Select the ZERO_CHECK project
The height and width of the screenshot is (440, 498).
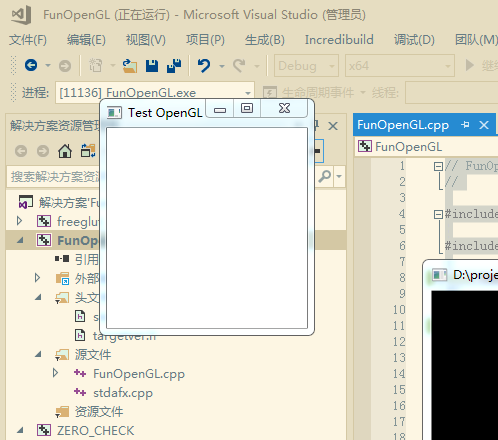[x=95, y=431]
